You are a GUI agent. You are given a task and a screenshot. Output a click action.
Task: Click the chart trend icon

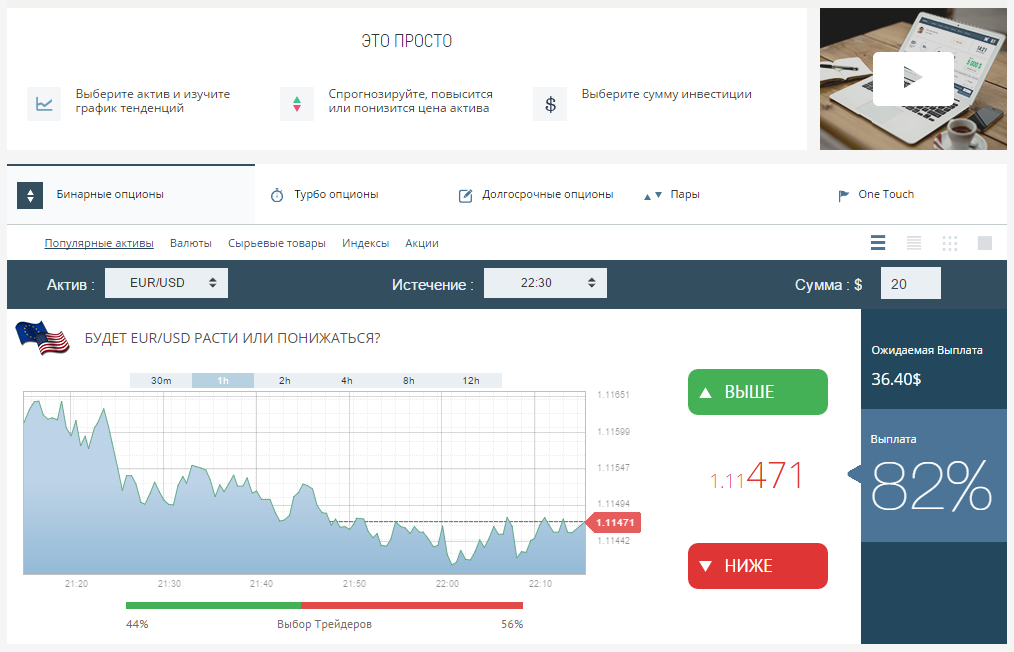[44, 103]
